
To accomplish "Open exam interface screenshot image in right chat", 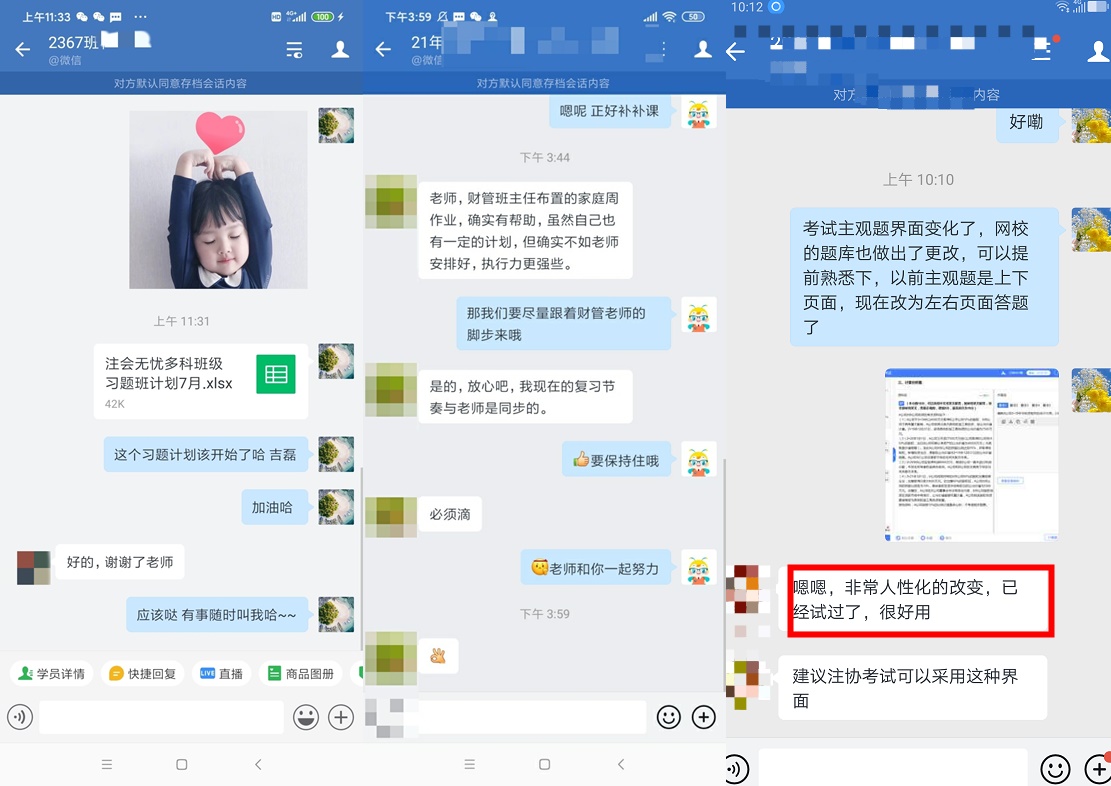I will 971,454.
